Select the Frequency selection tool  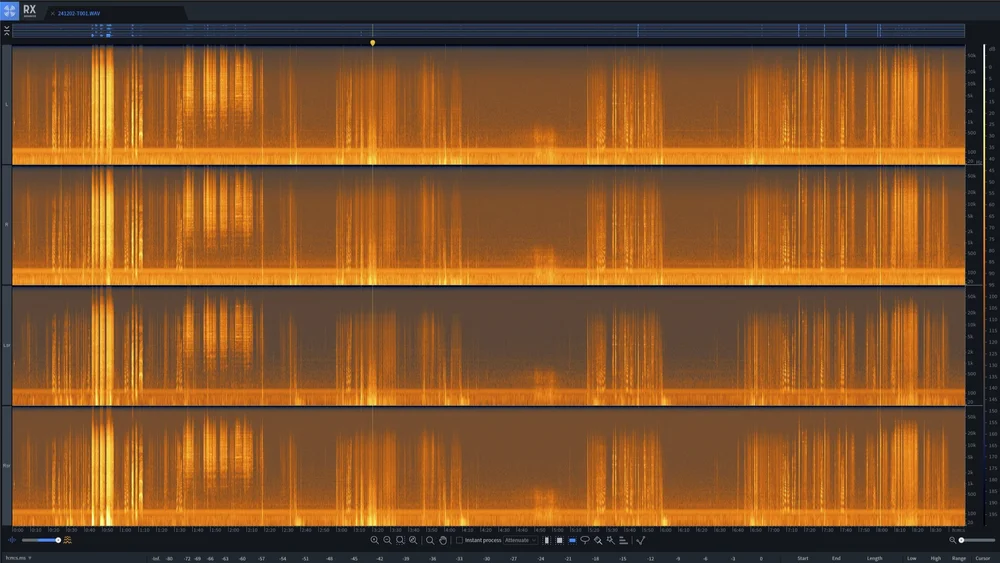coord(572,540)
